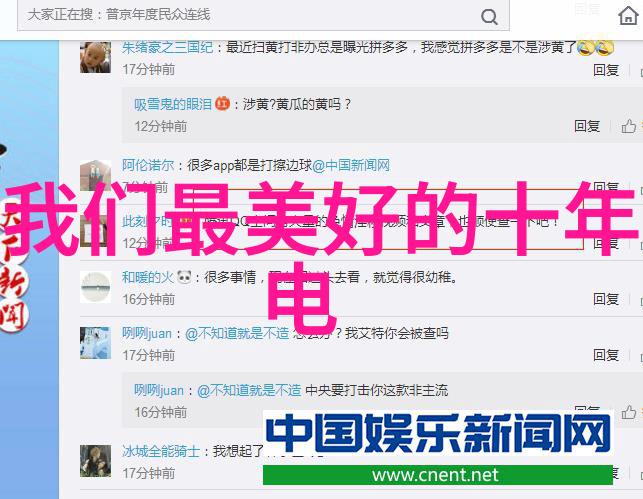Open the home icon at top right
643x499 pixels.
pos(628,16)
